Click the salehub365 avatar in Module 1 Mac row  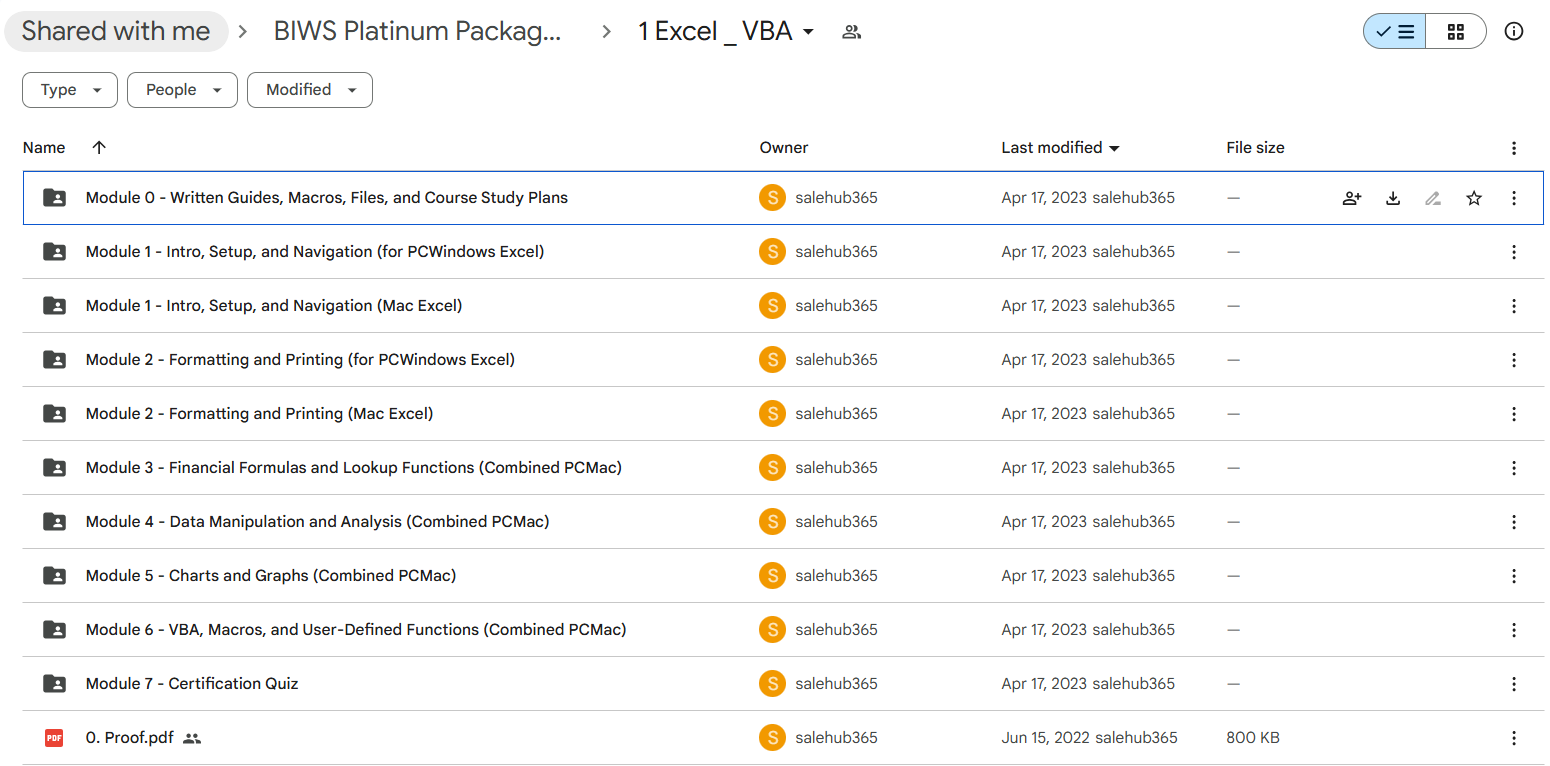click(772, 306)
